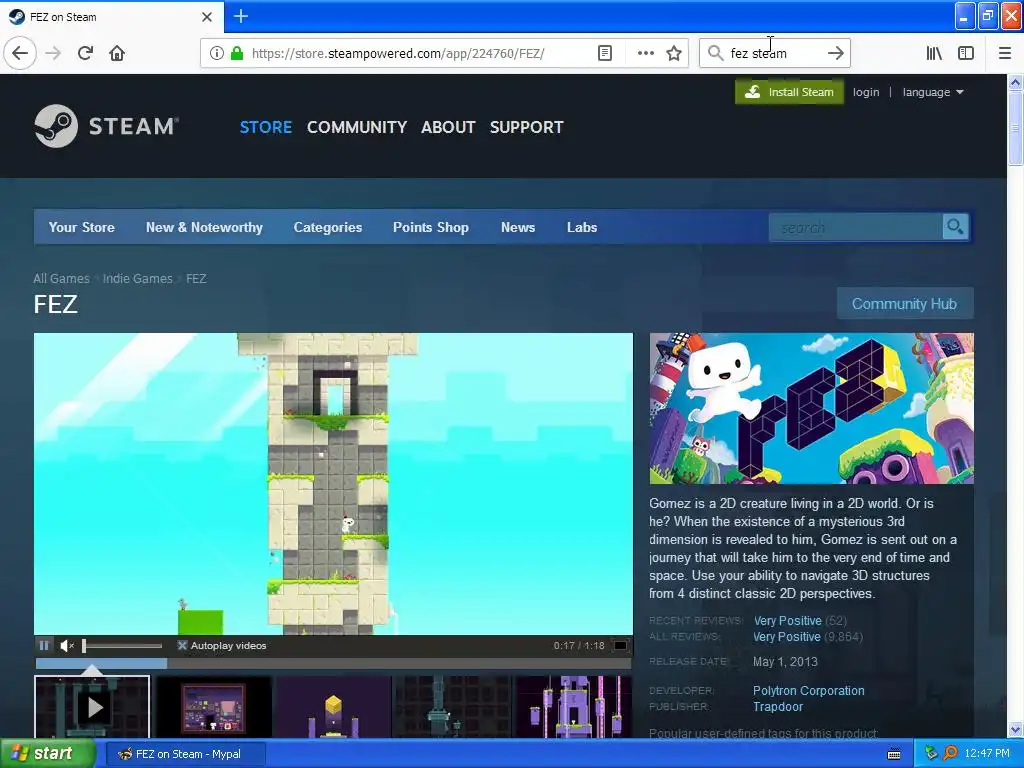This screenshot has height=768, width=1024.
Task: Unmute the video with speaker icon
Action: coord(67,645)
